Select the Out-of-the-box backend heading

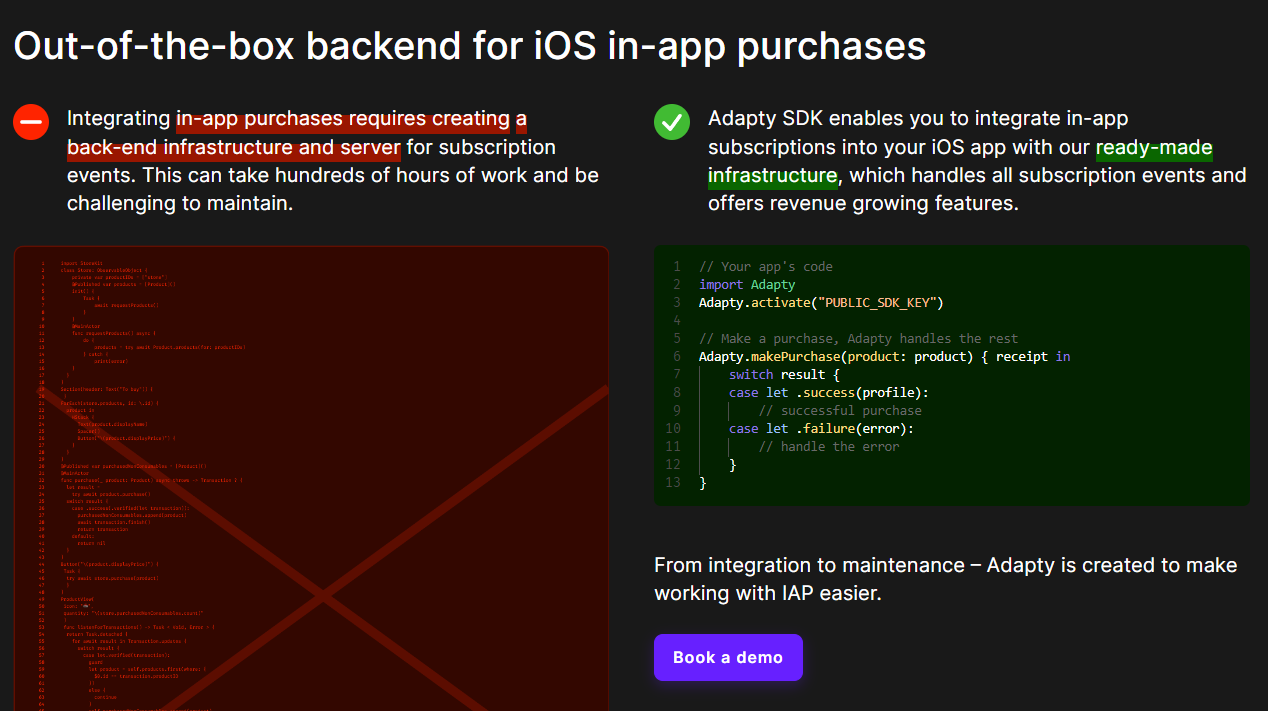pyautogui.click(x=468, y=46)
